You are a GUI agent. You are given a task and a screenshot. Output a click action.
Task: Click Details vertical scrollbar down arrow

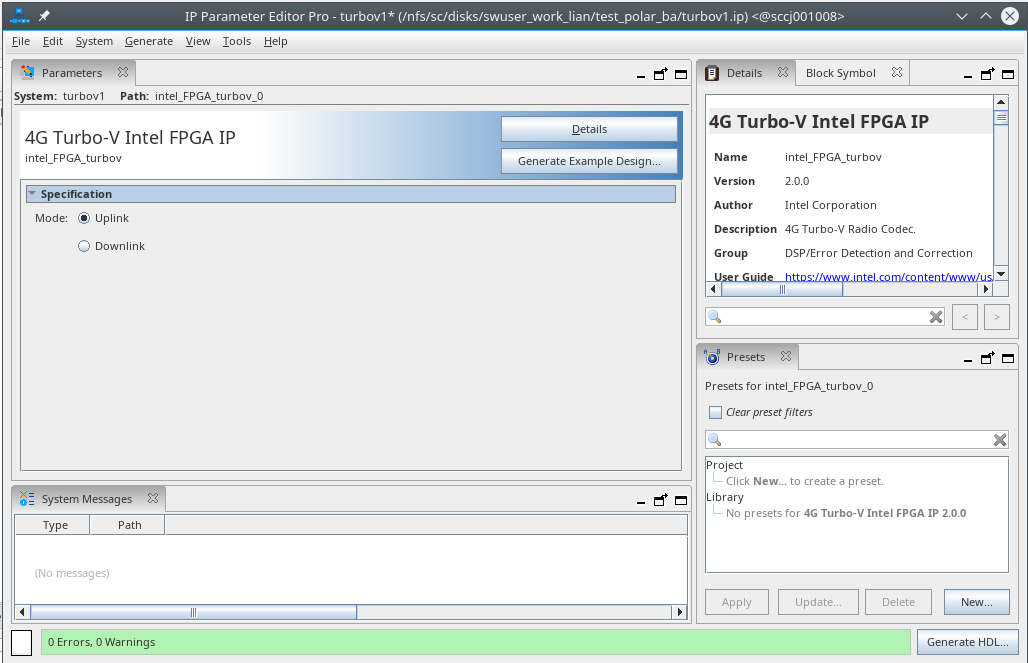(1000, 274)
